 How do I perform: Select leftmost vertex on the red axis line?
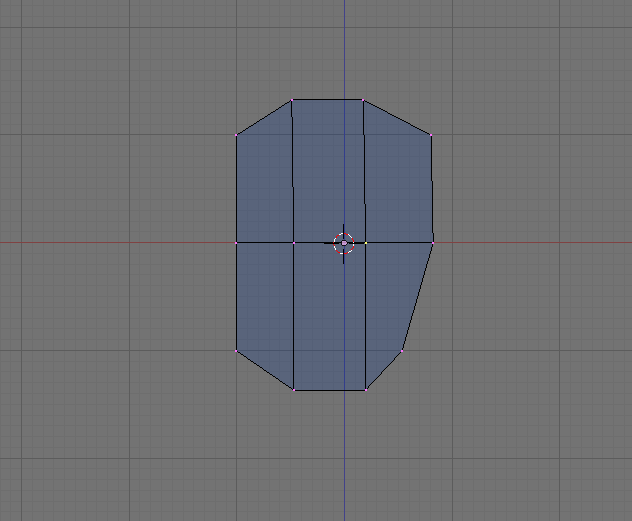pyautogui.click(x=236, y=243)
